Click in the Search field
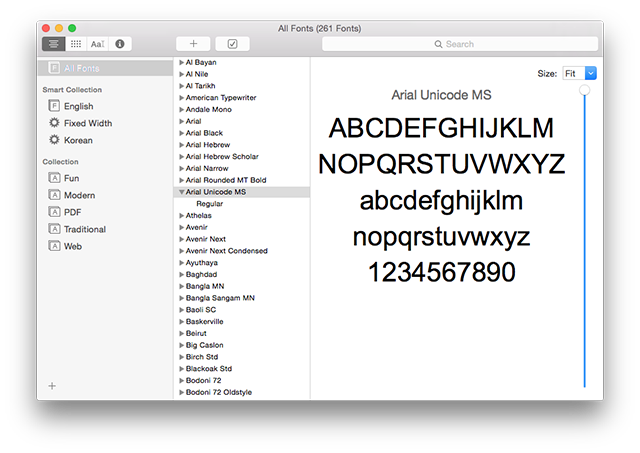Viewport: 640px width, 453px height. point(460,44)
